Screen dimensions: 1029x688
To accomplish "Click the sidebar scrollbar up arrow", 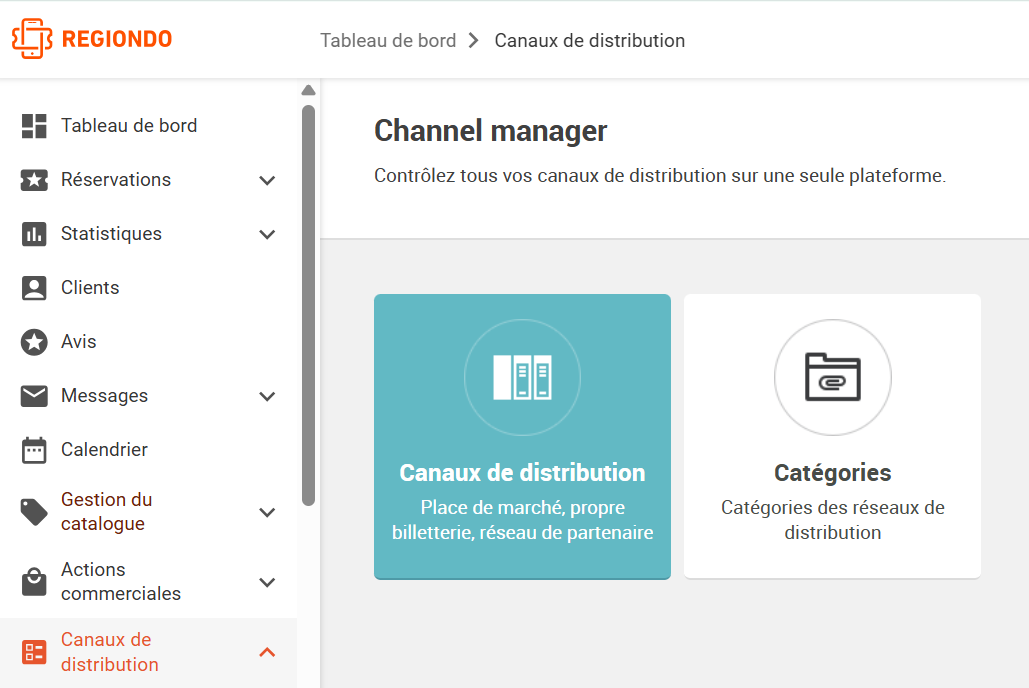I will click(x=308, y=90).
